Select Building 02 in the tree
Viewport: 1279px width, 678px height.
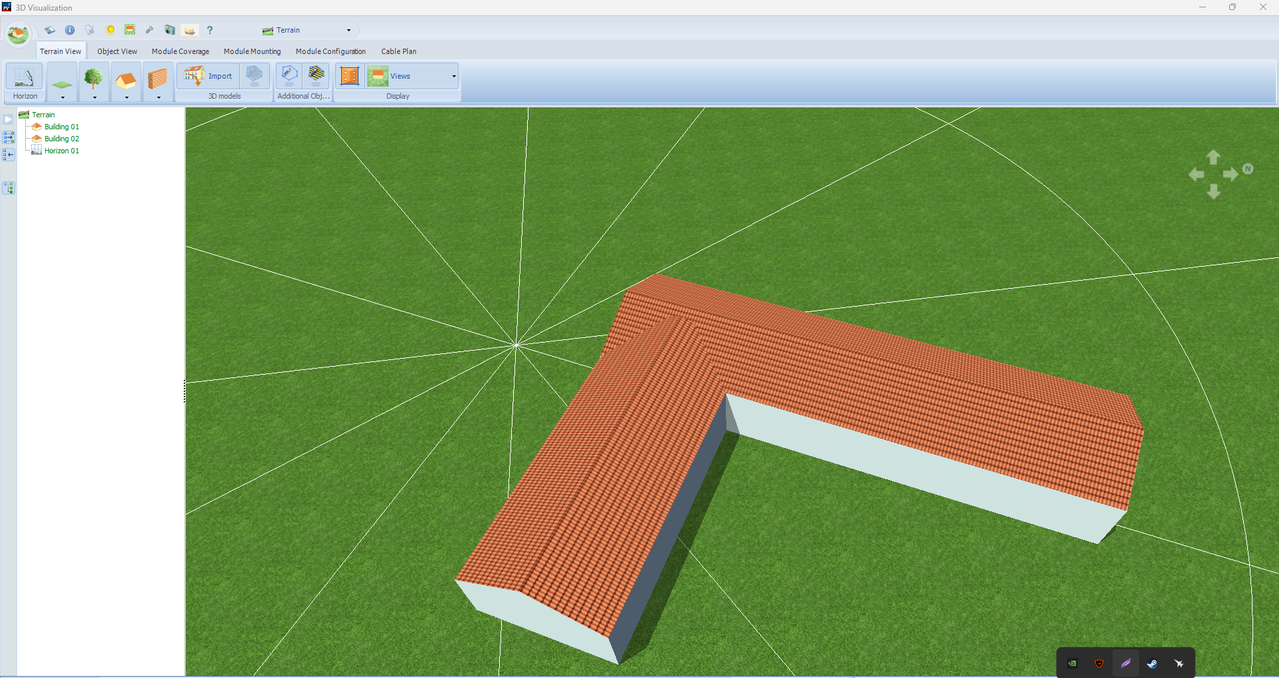61,139
